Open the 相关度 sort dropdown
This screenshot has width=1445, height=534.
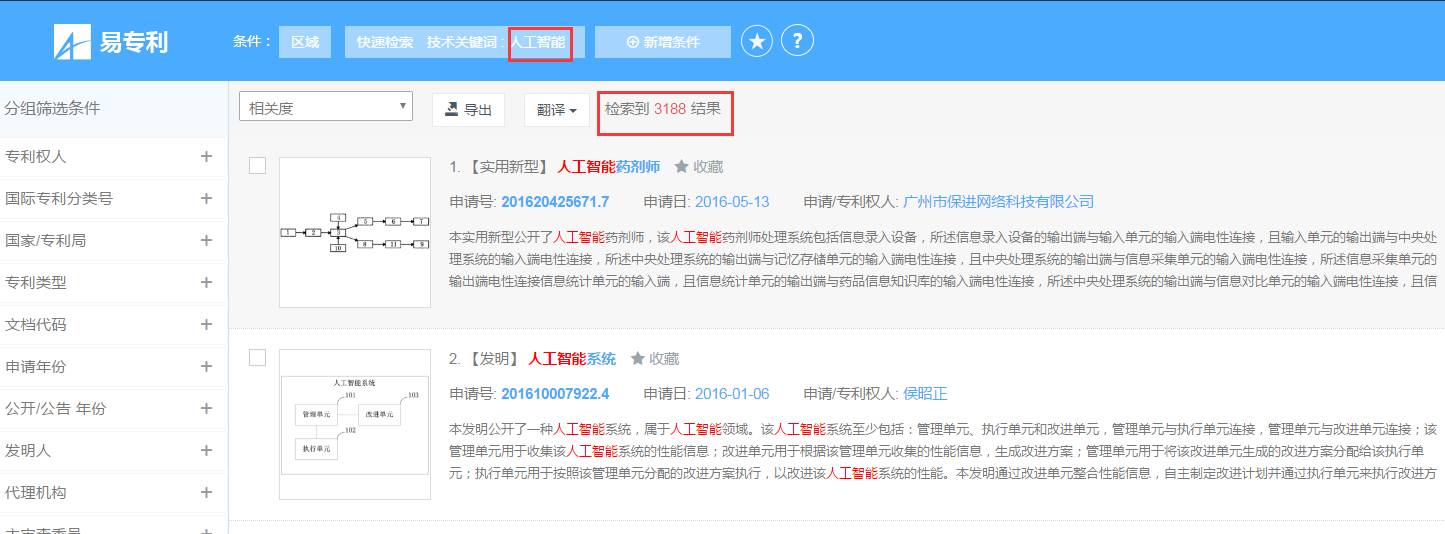(x=325, y=107)
